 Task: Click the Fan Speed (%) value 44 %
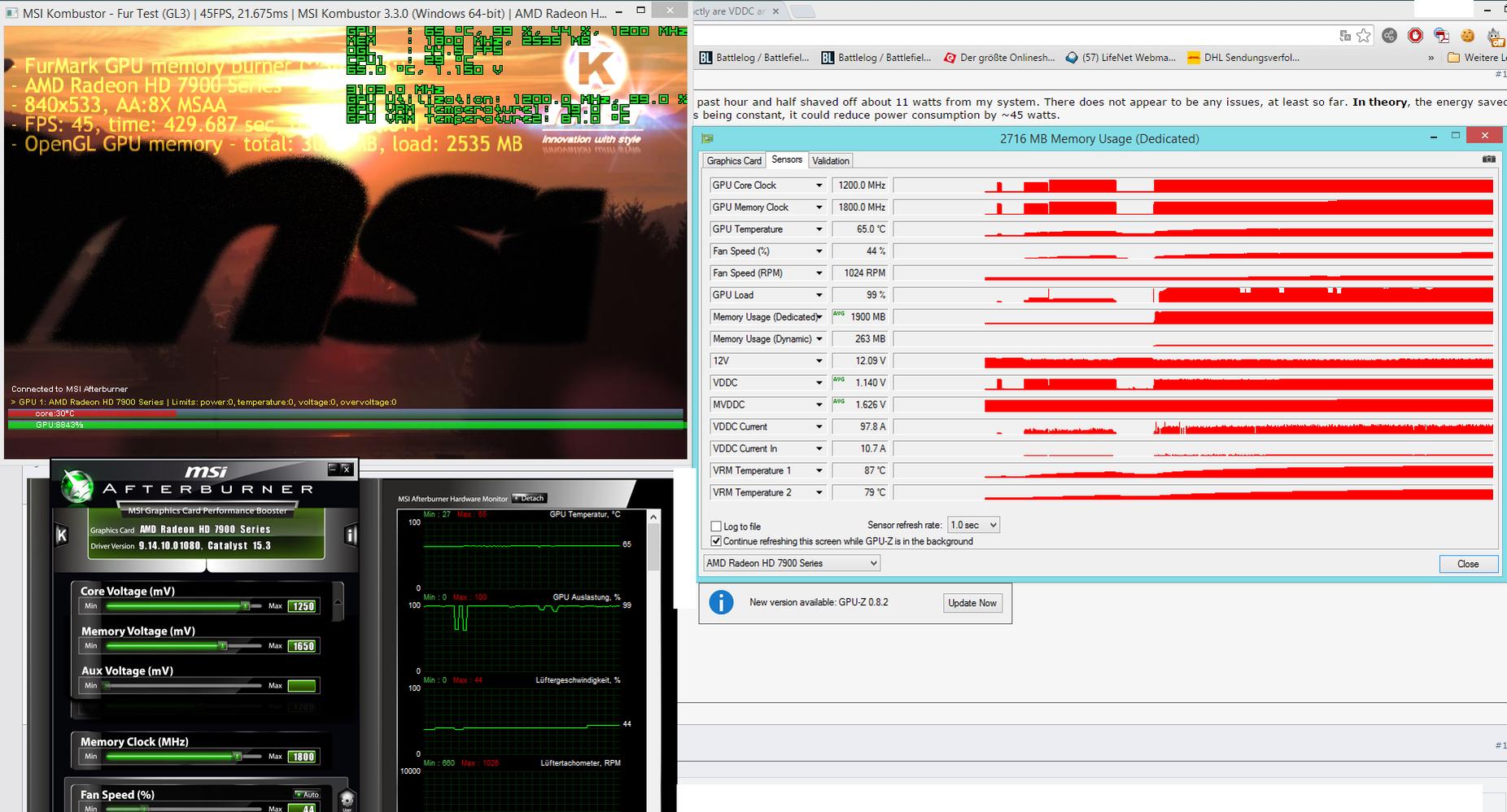(x=859, y=251)
